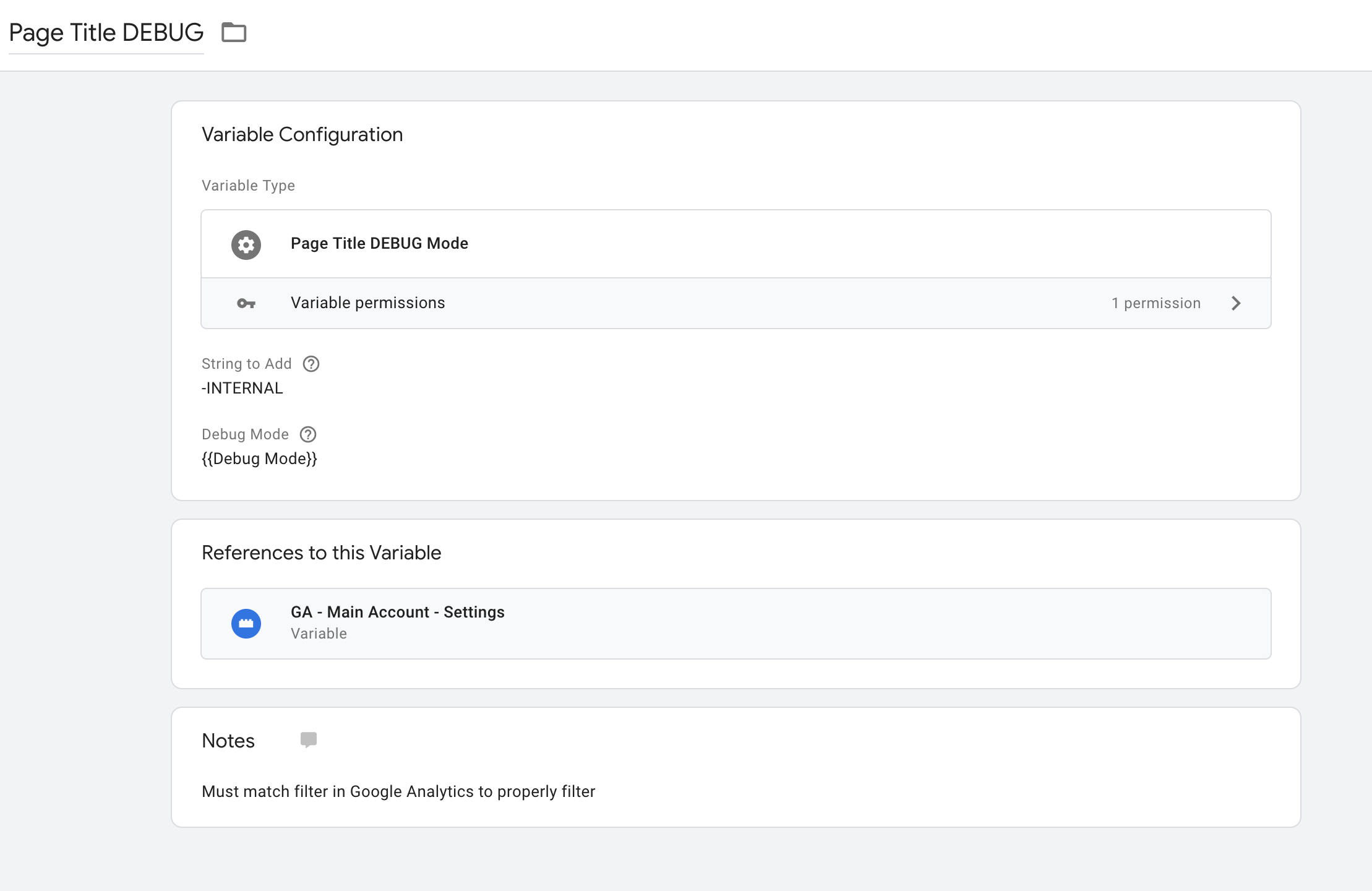
Task: Click the note text about Google Analytics filter
Action: tap(398, 791)
